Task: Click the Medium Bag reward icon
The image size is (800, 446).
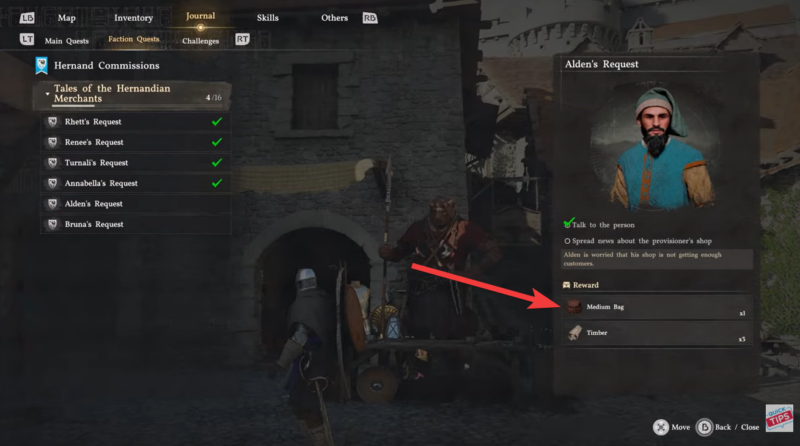Action: [x=574, y=307]
